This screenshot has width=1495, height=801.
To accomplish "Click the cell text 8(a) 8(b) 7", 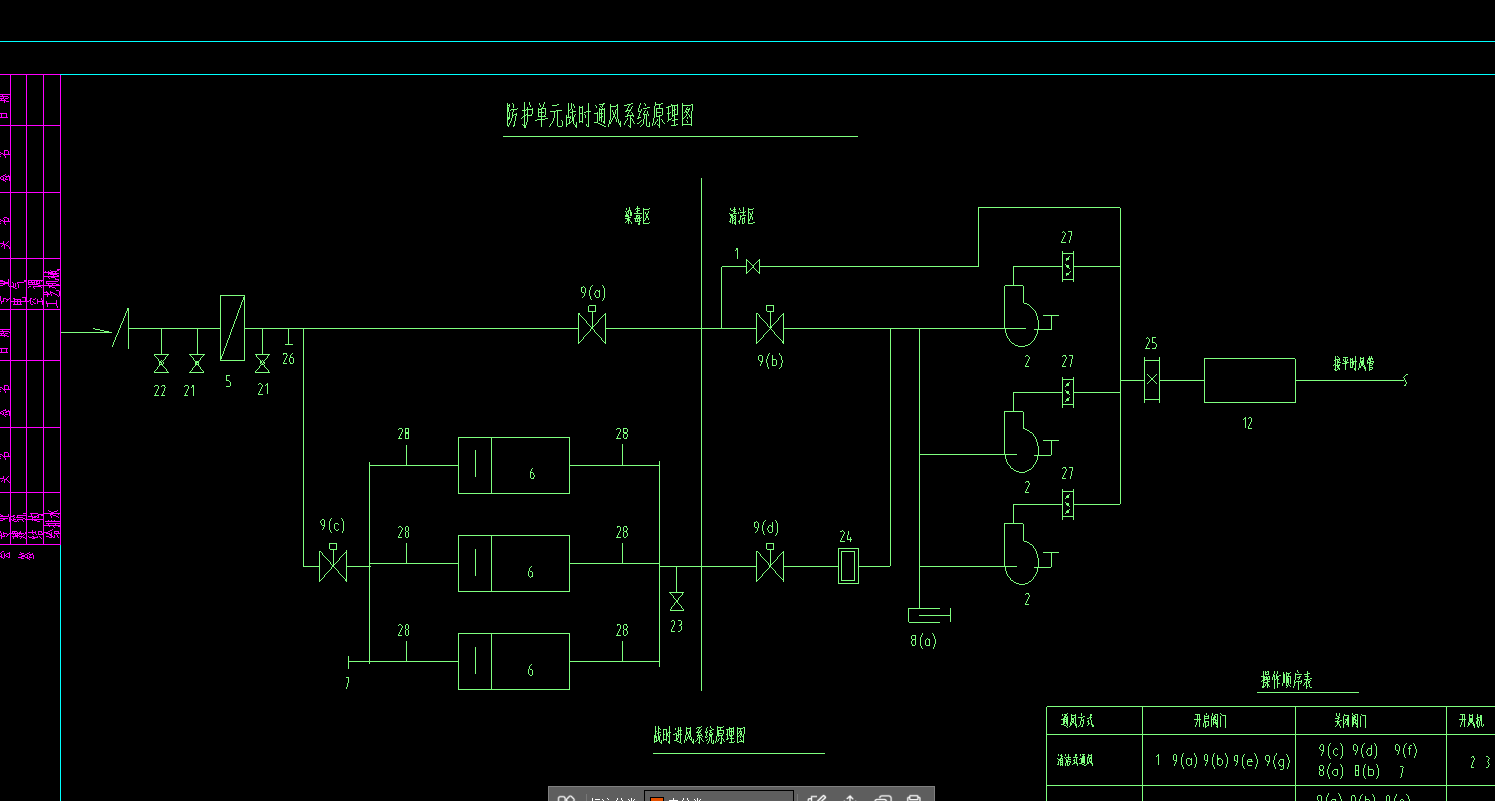I will [x=1361, y=771].
